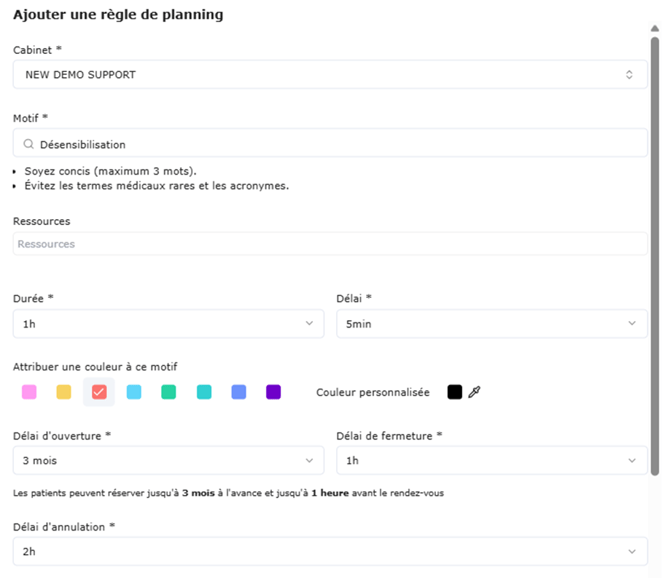Open the Délai d'ouverture dropdown

(x=168, y=460)
